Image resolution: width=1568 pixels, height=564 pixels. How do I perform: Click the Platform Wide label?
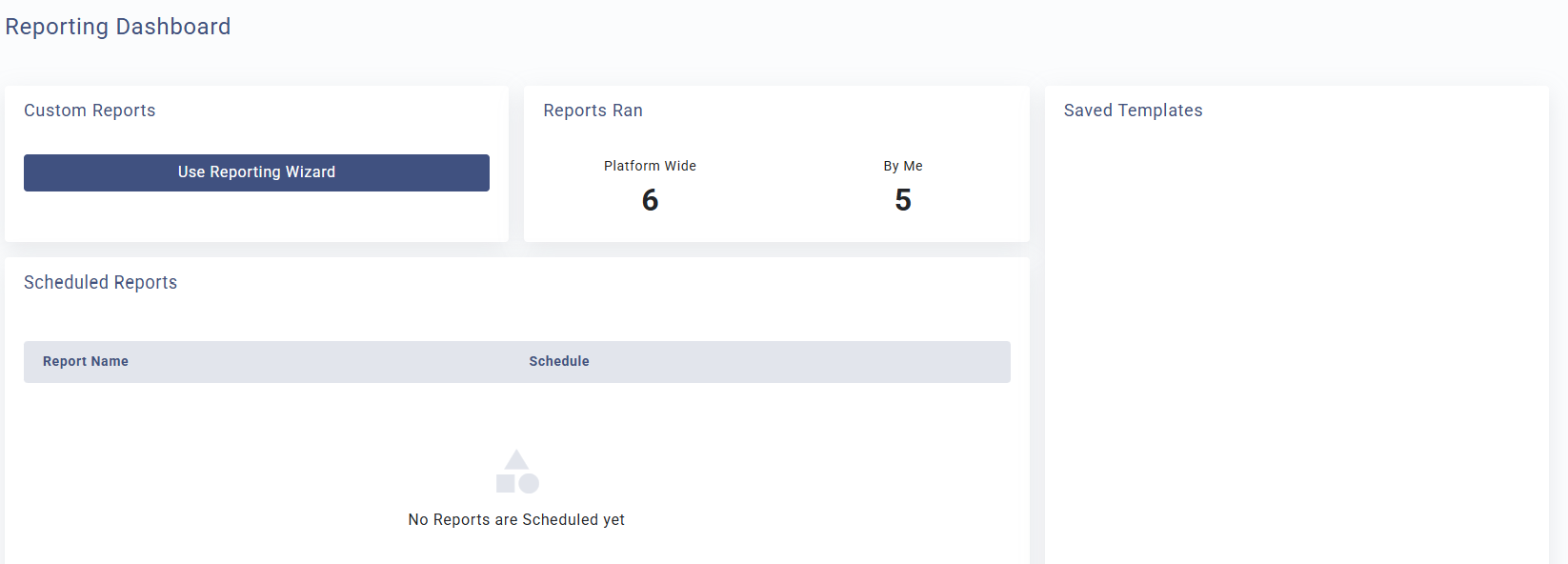click(x=650, y=166)
